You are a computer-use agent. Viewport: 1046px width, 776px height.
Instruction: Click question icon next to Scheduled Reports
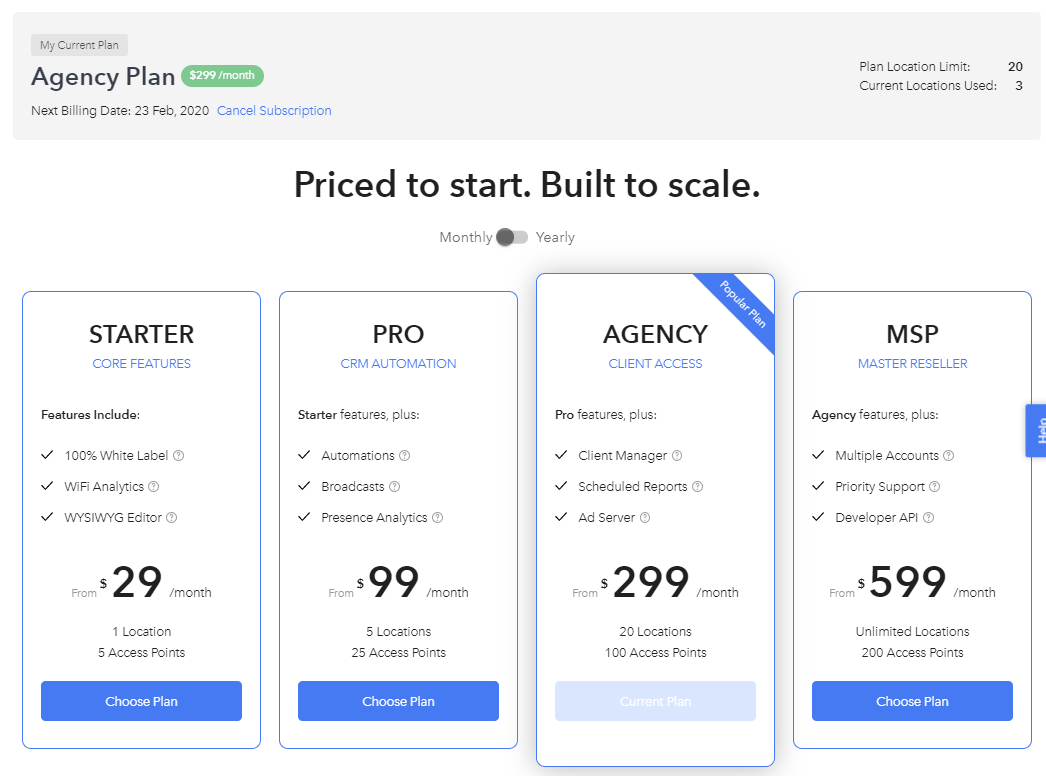(697, 486)
